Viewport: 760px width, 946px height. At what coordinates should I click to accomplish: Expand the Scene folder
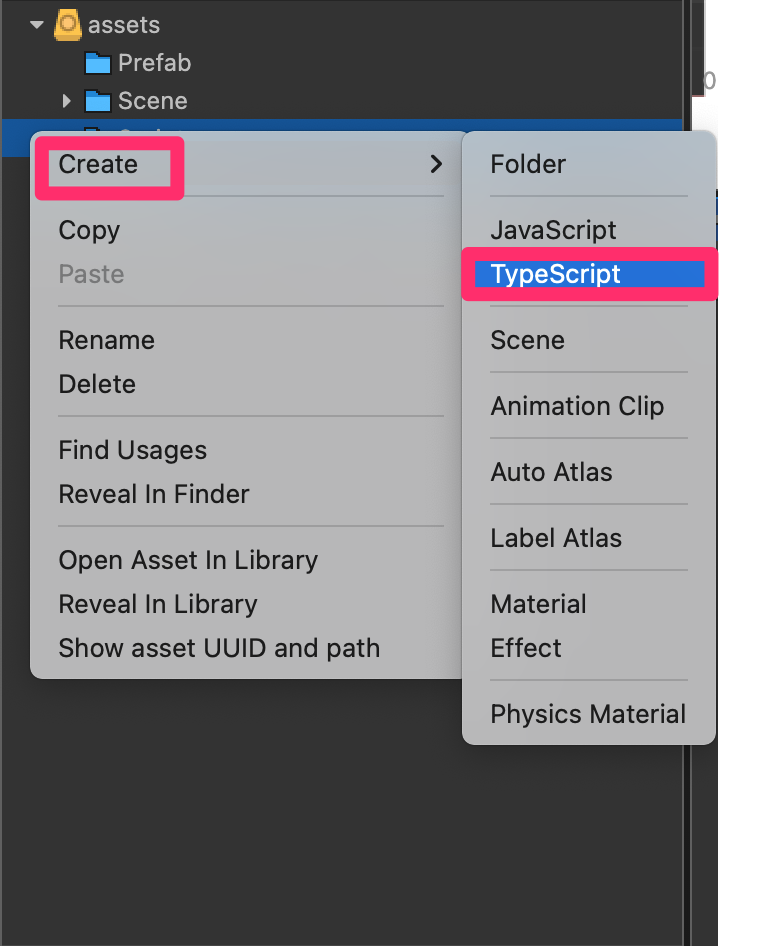pos(66,101)
